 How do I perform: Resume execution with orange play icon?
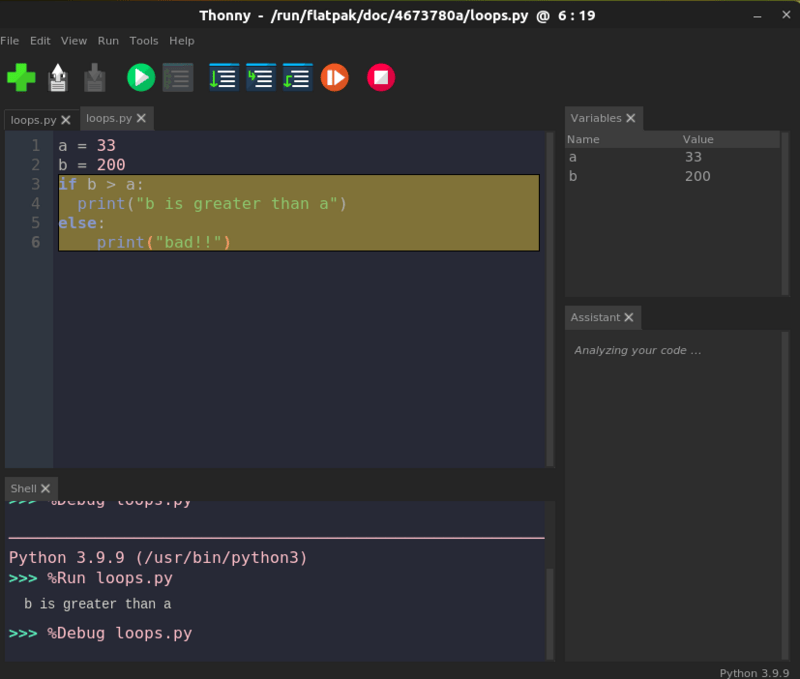coord(335,77)
